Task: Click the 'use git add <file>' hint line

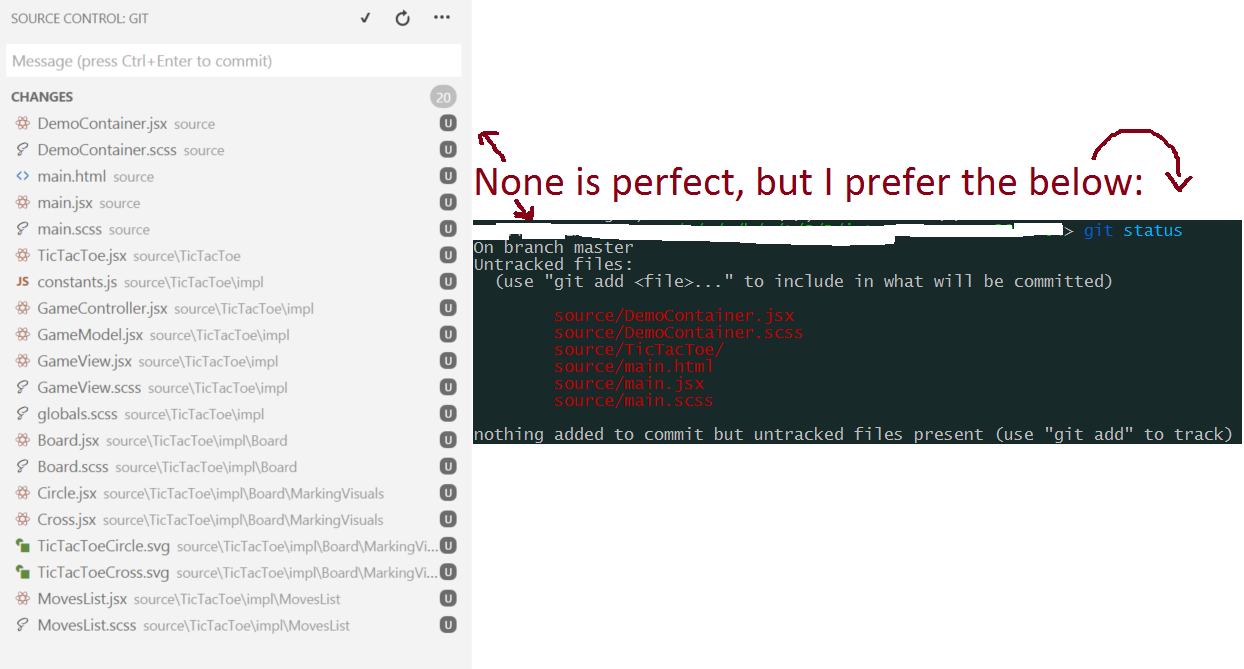Action: coord(803,281)
